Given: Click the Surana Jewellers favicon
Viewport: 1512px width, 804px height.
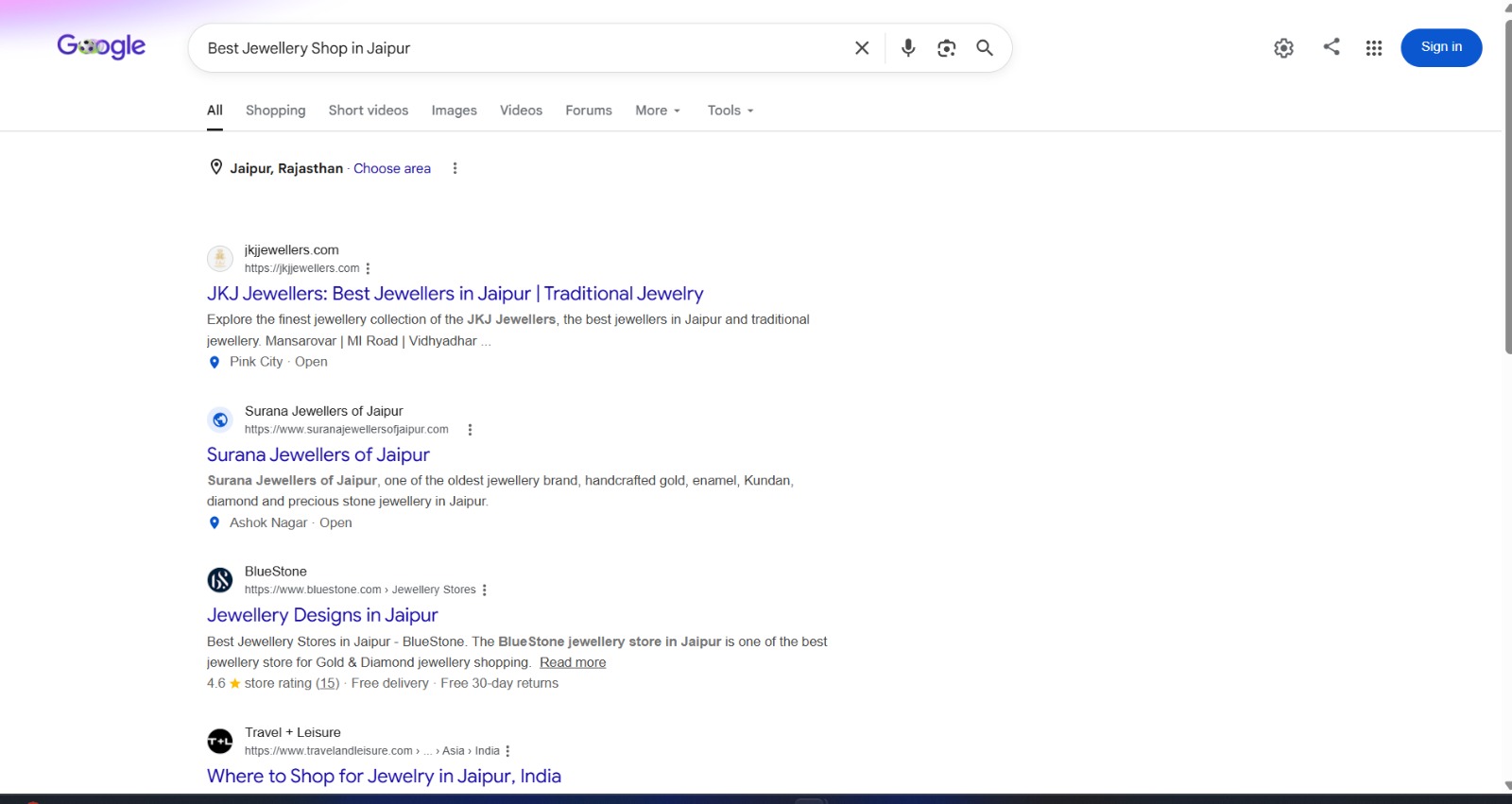Looking at the screenshot, I should (x=220, y=419).
